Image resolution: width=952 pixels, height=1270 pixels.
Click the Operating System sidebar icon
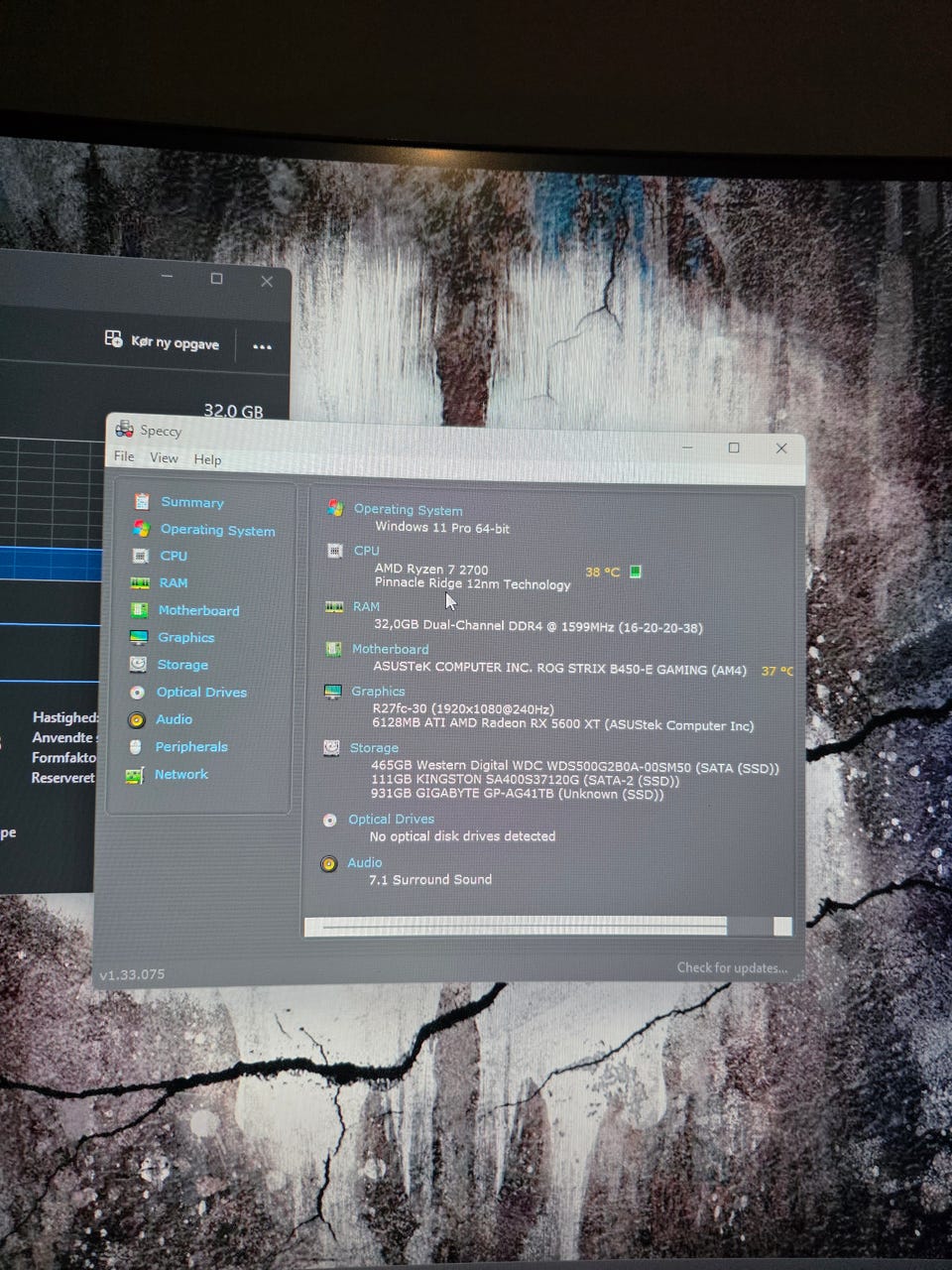click(x=142, y=529)
